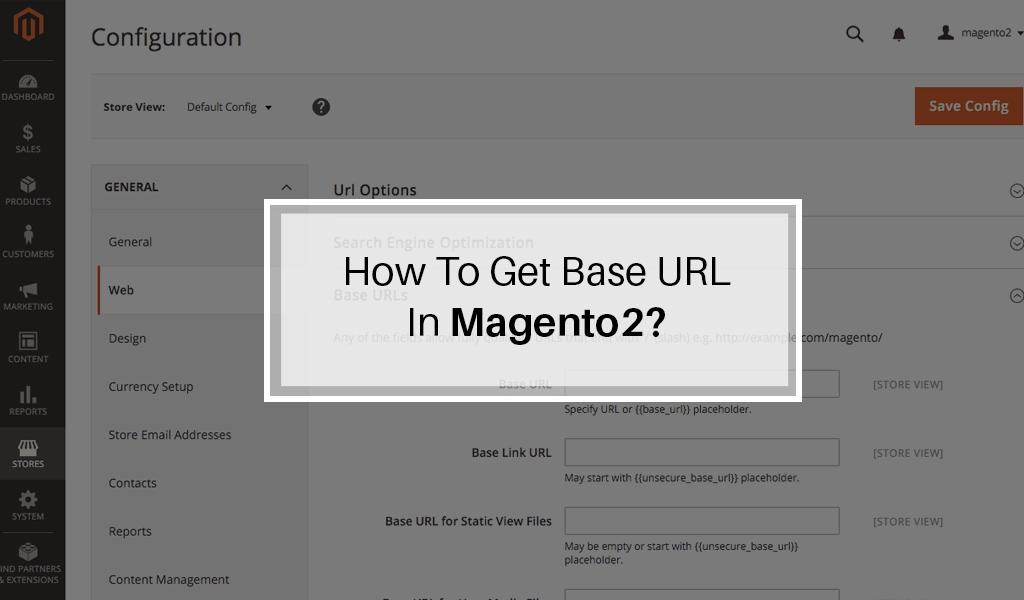The height and width of the screenshot is (600, 1024).
Task: Open Find Partners & Extensions
Action: (x=28, y=564)
